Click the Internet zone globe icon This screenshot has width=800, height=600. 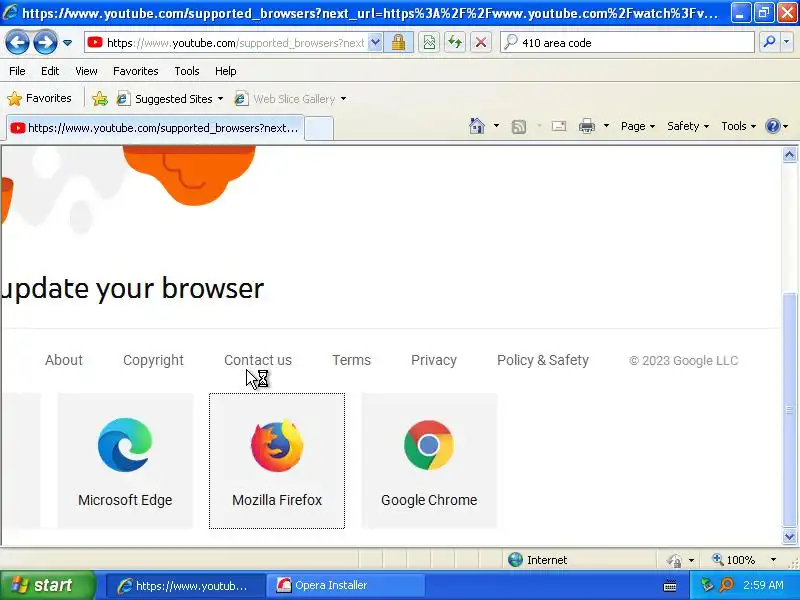(x=515, y=560)
